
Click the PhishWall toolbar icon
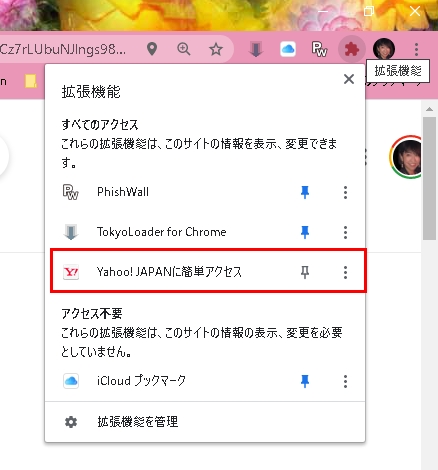[319, 49]
